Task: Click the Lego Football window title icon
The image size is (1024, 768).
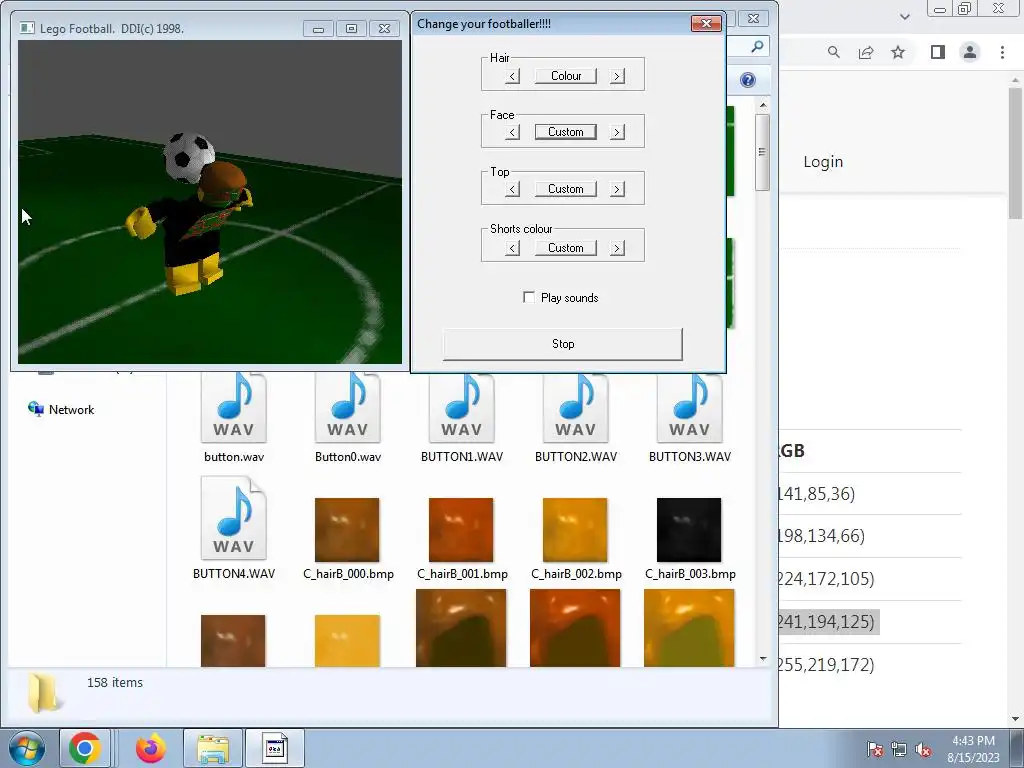Action: click(27, 28)
